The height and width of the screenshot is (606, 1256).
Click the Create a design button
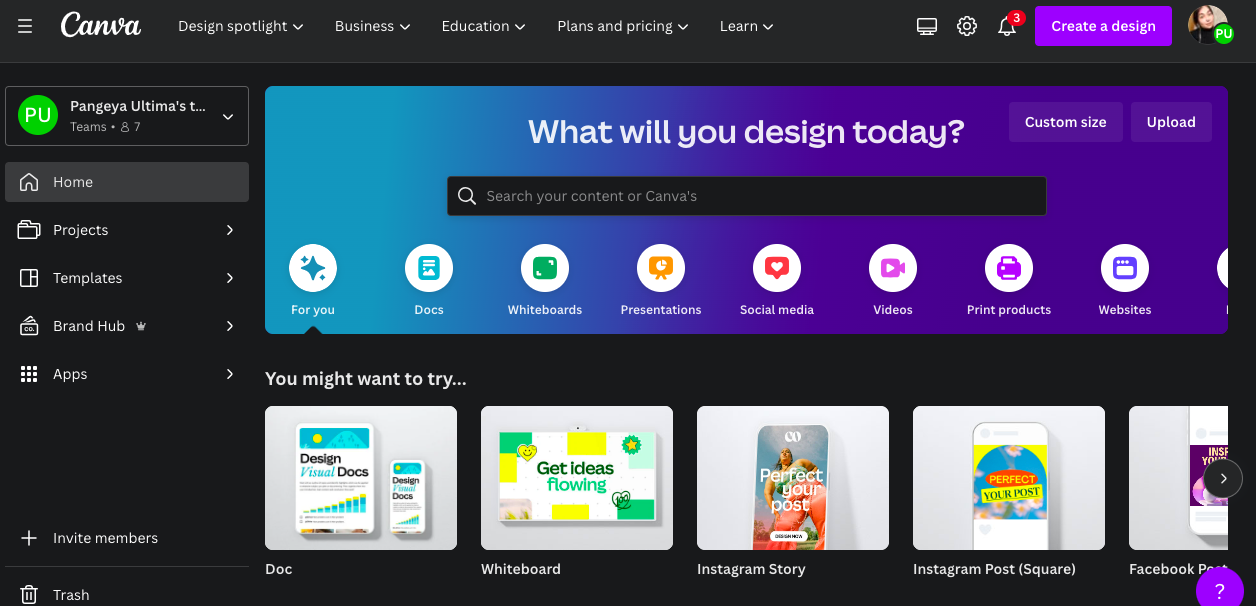pos(1103,26)
